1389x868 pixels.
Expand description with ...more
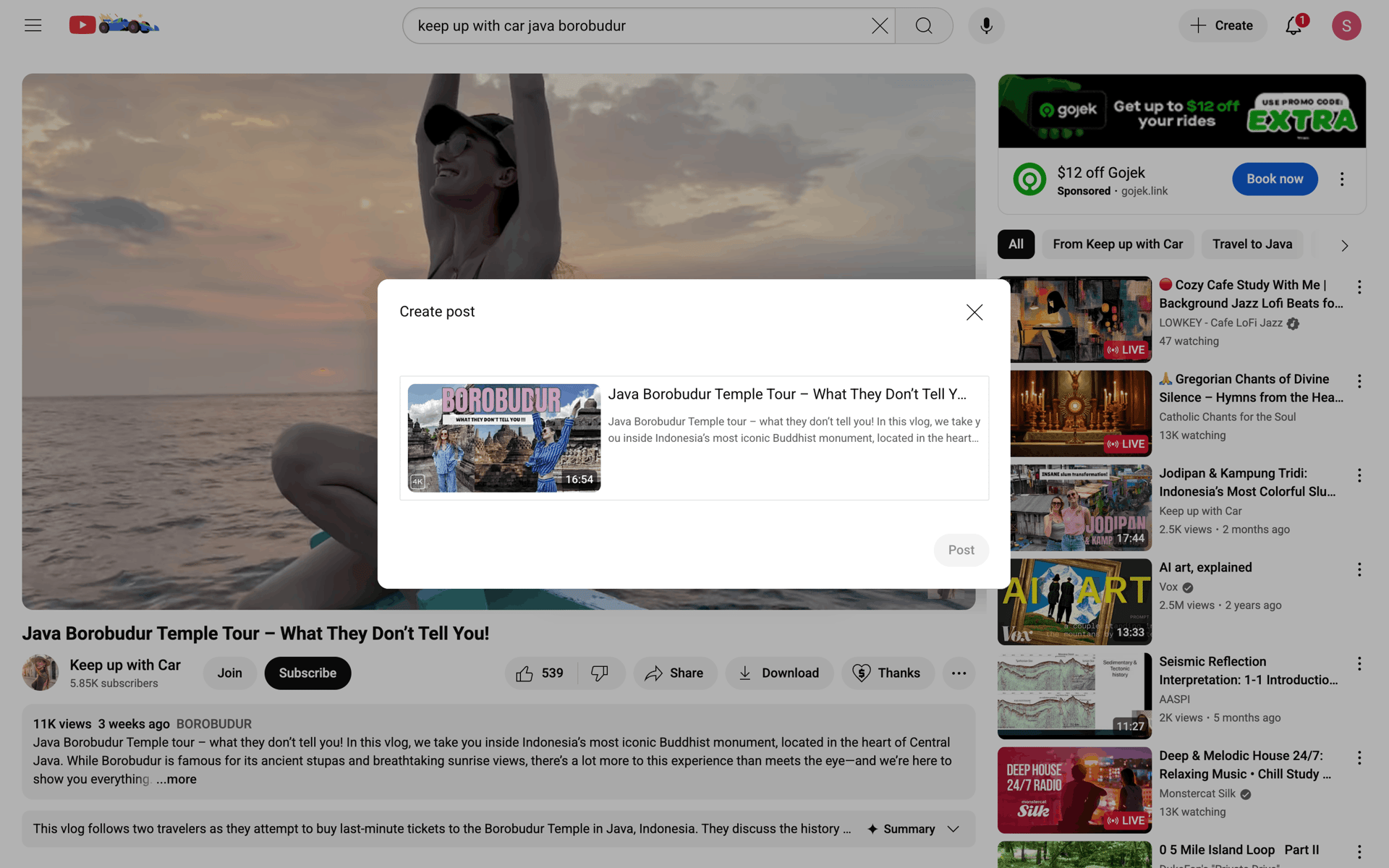coord(177,779)
